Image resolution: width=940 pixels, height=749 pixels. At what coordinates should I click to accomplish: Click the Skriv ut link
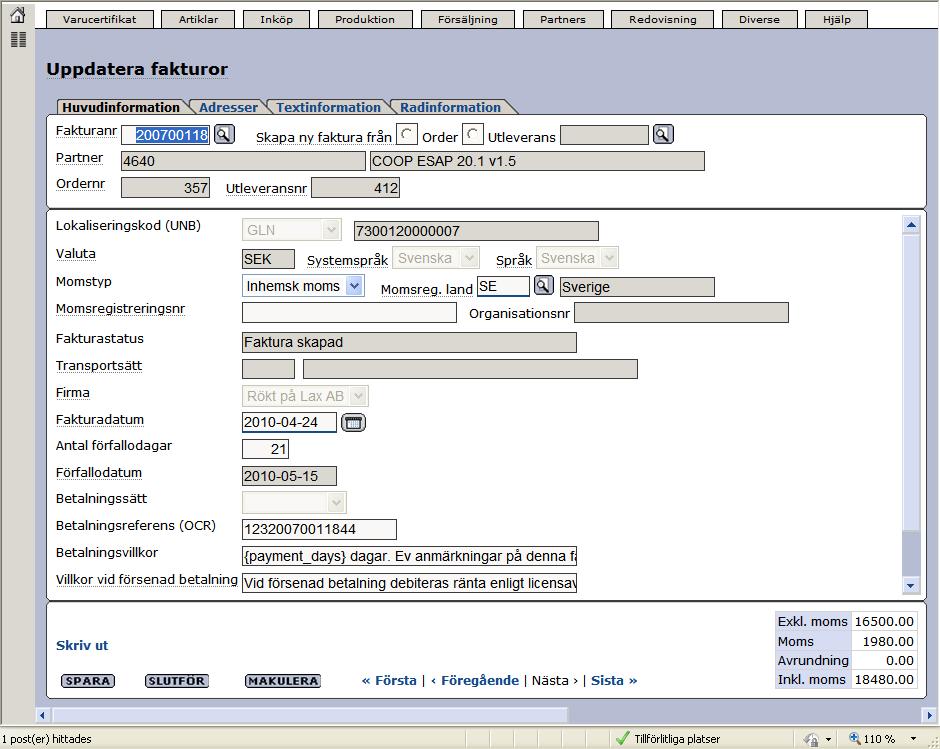click(82, 645)
